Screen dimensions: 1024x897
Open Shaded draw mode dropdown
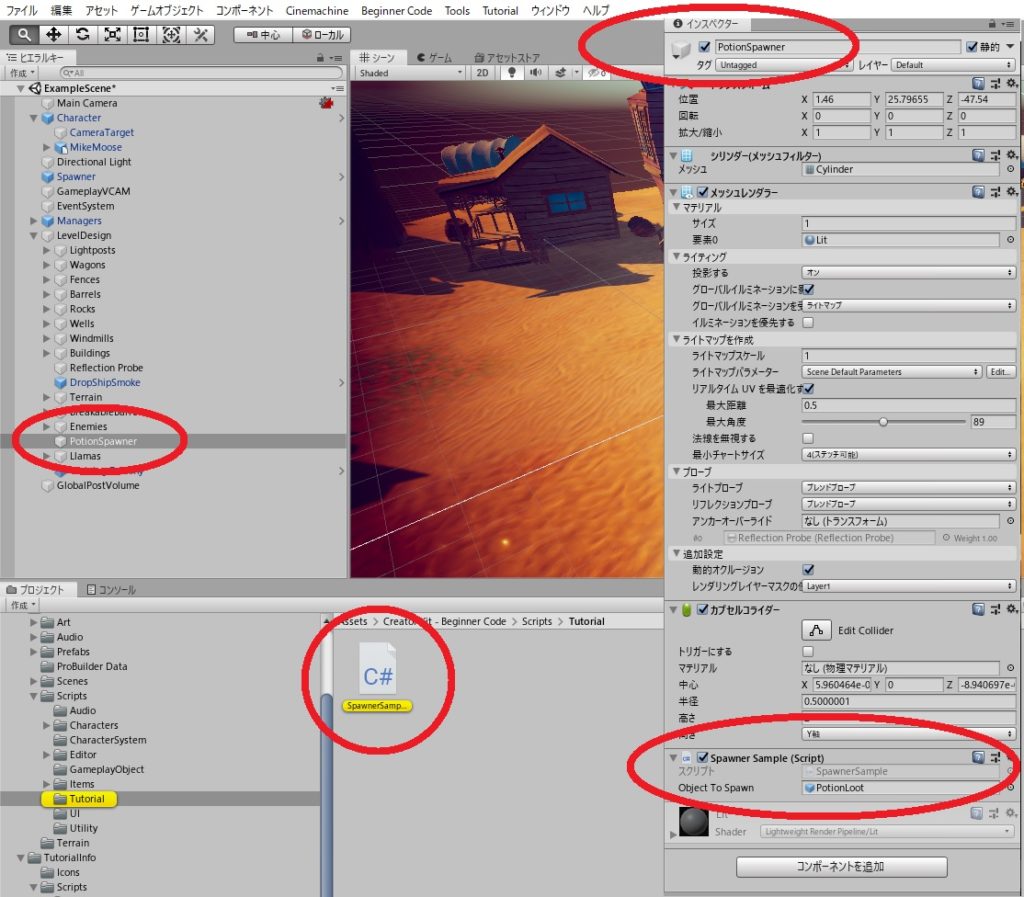[x=411, y=73]
